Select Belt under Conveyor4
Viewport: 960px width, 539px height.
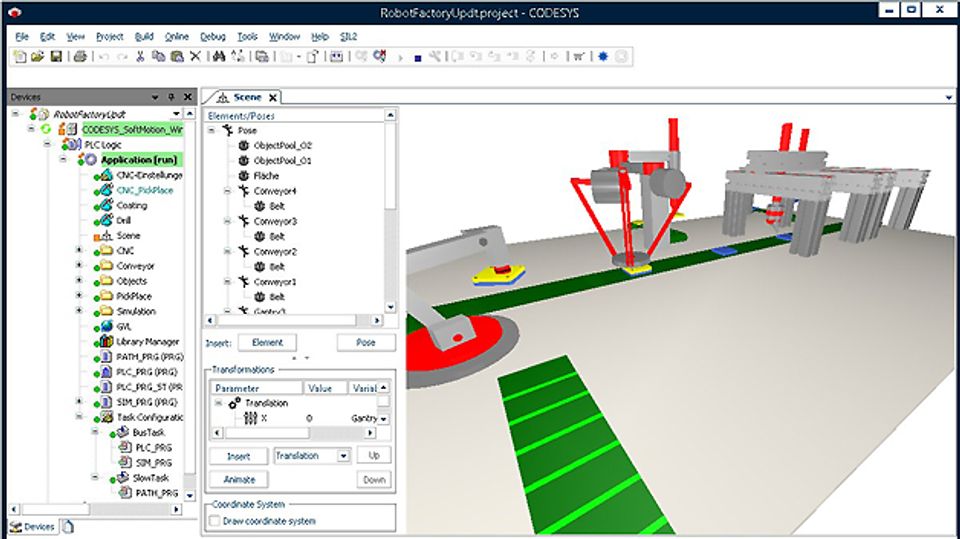click(x=277, y=206)
